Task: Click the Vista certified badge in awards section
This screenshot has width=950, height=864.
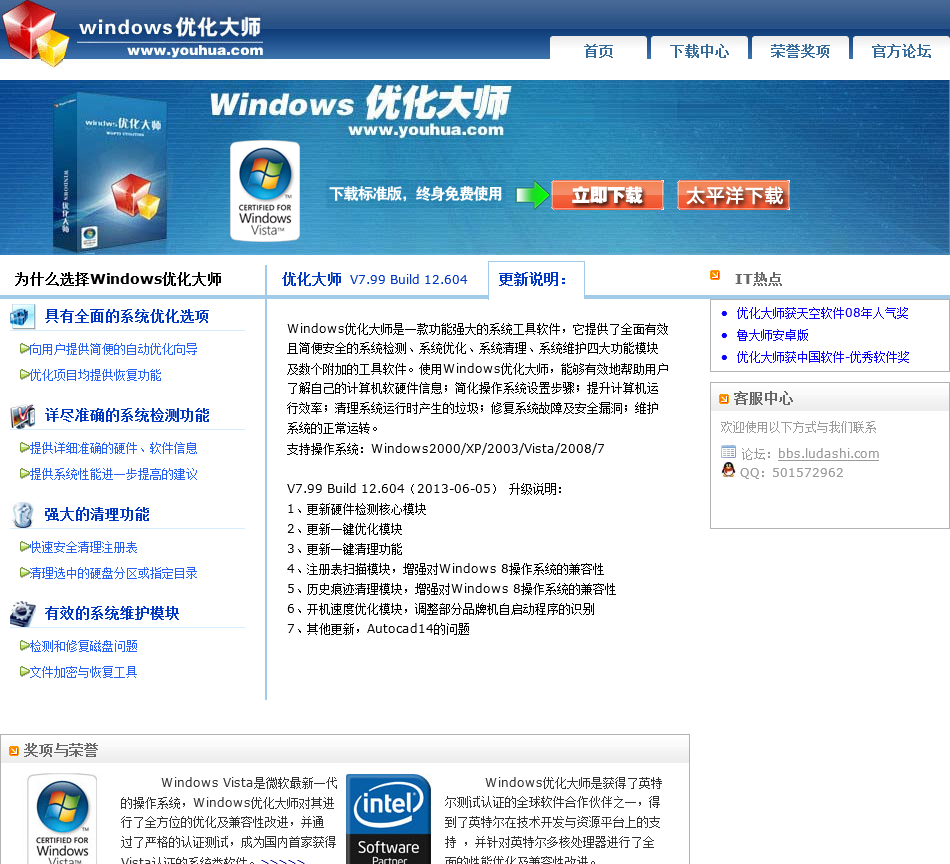Action: [x=62, y=819]
